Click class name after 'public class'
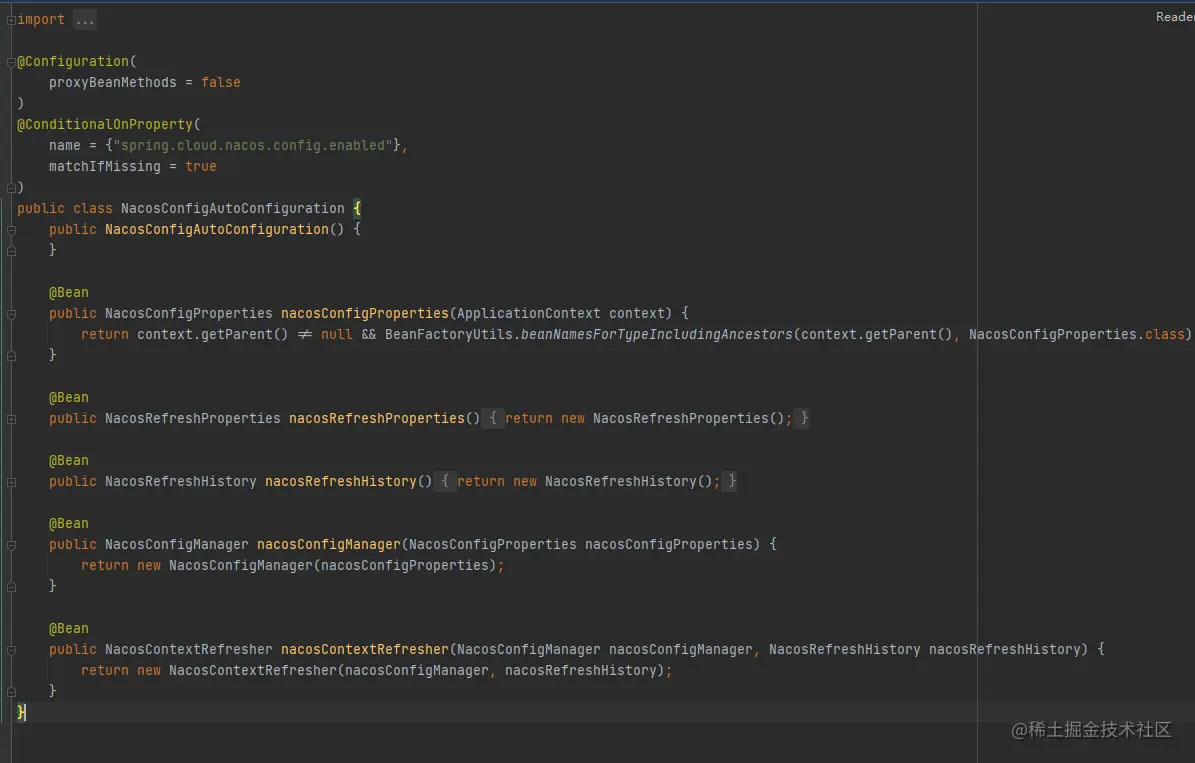The height and width of the screenshot is (763, 1195). [x=232, y=208]
